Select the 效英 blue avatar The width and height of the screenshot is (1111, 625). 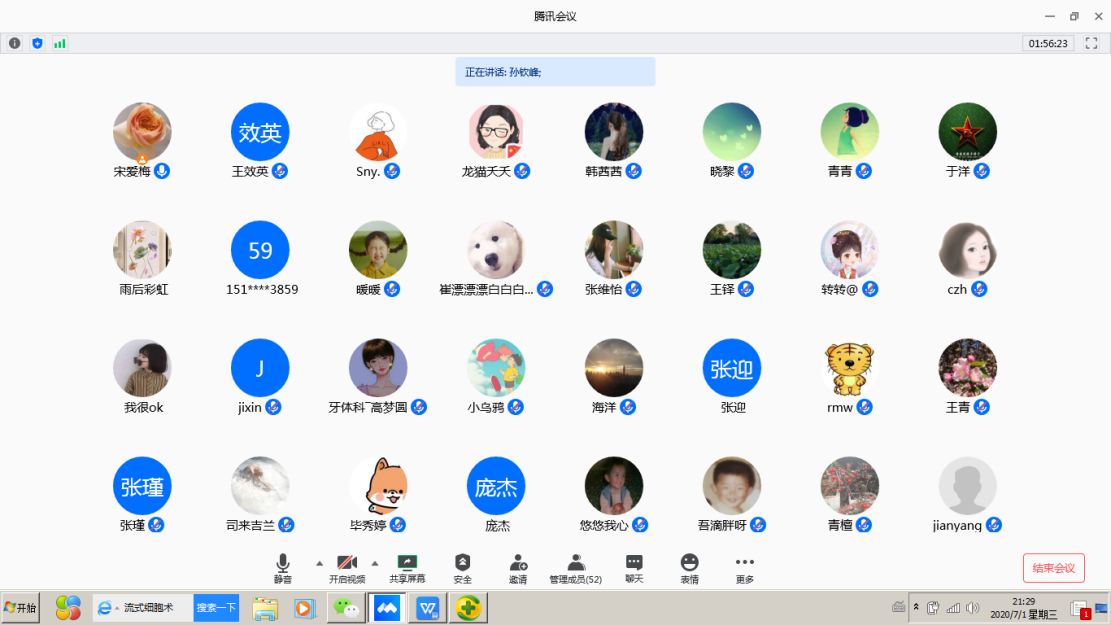[x=260, y=132]
